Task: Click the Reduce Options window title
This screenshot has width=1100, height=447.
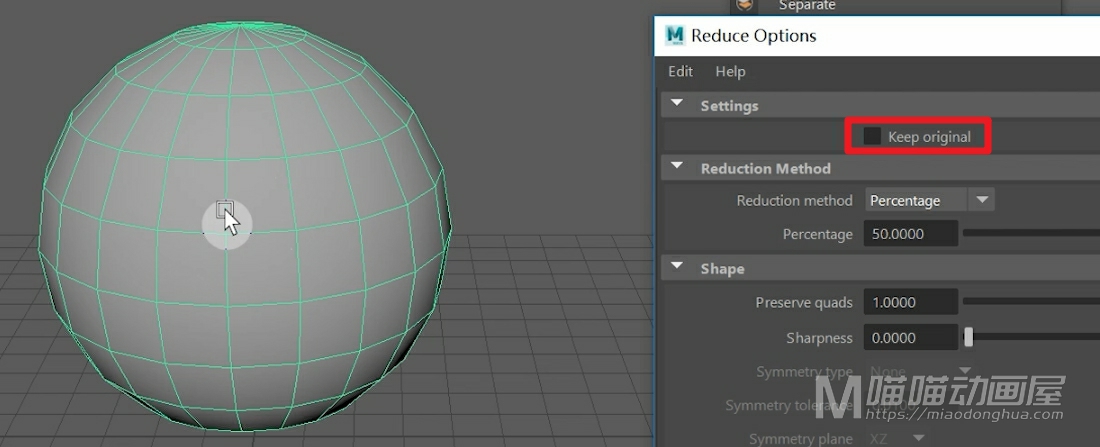Action: click(753, 36)
